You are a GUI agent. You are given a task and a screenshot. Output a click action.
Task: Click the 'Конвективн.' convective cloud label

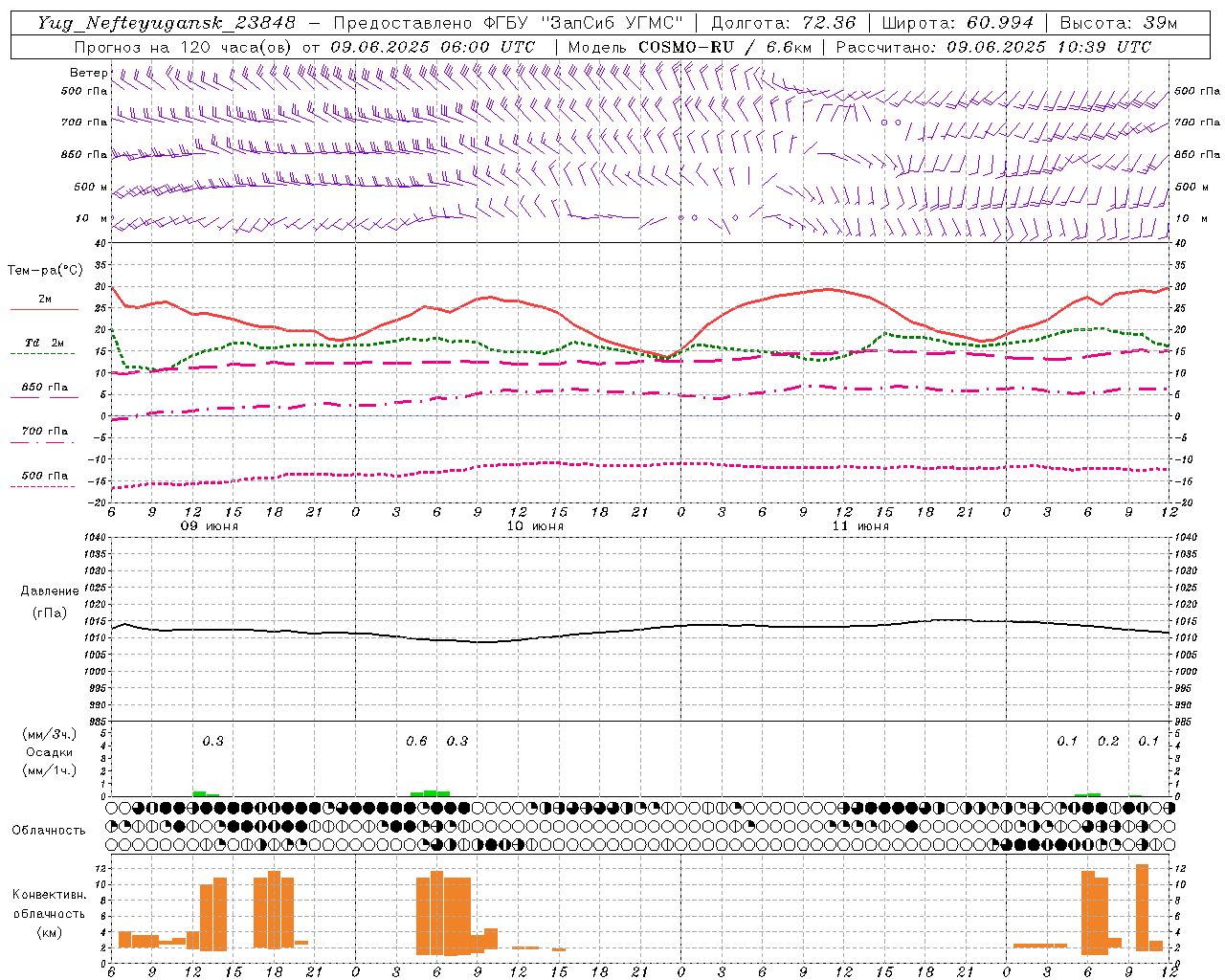click(x=50, y=895)
